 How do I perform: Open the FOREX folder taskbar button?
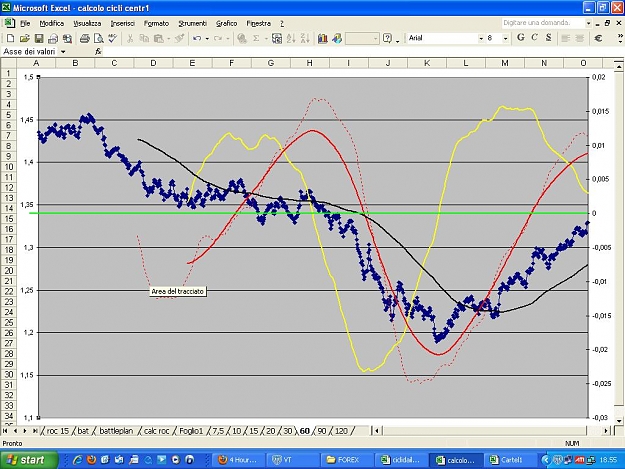347,460
